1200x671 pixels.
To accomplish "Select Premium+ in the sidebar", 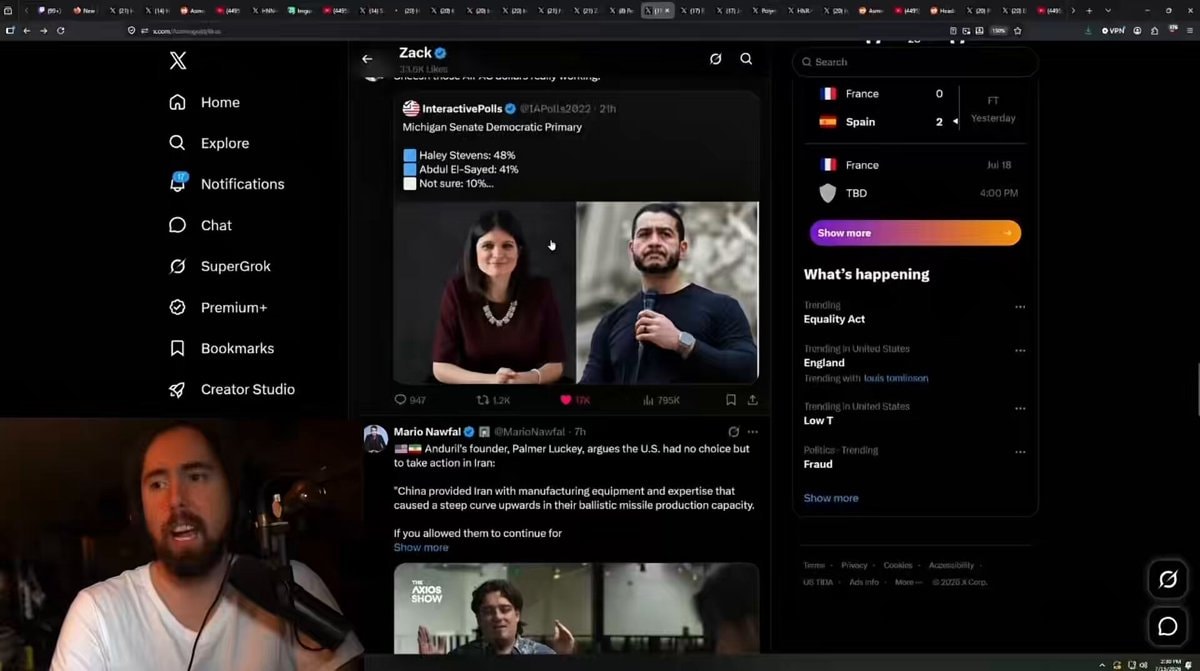I will (218, 307).
